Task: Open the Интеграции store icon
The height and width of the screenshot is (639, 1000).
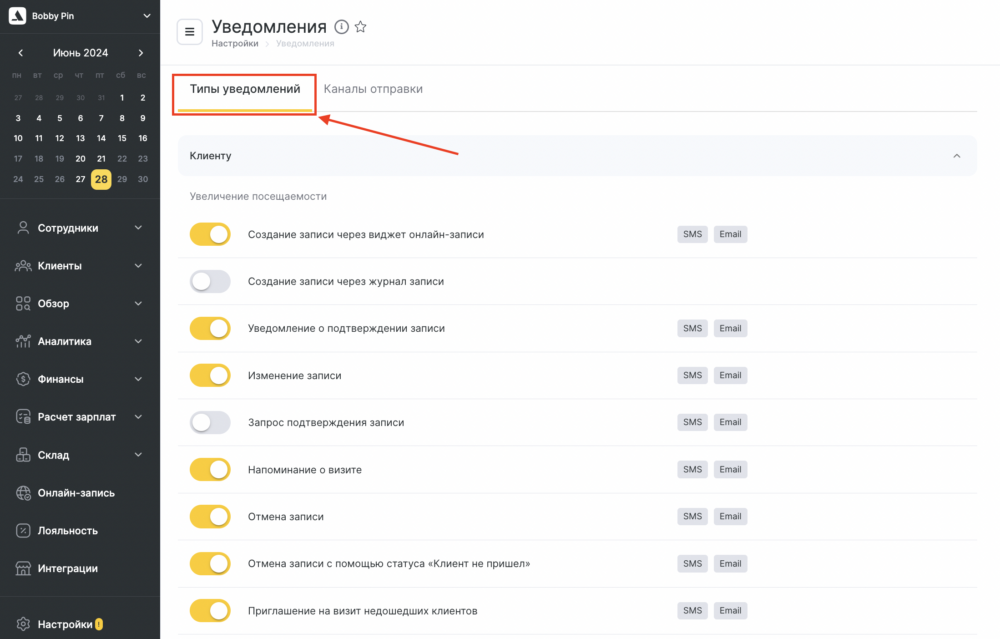Action: coord(23,569)
